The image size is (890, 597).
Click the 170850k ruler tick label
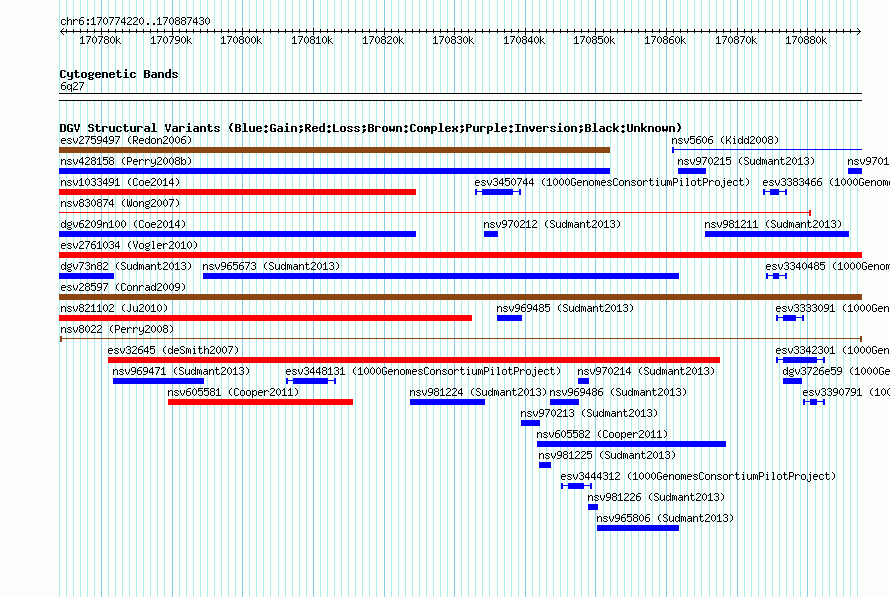point(594,41)
